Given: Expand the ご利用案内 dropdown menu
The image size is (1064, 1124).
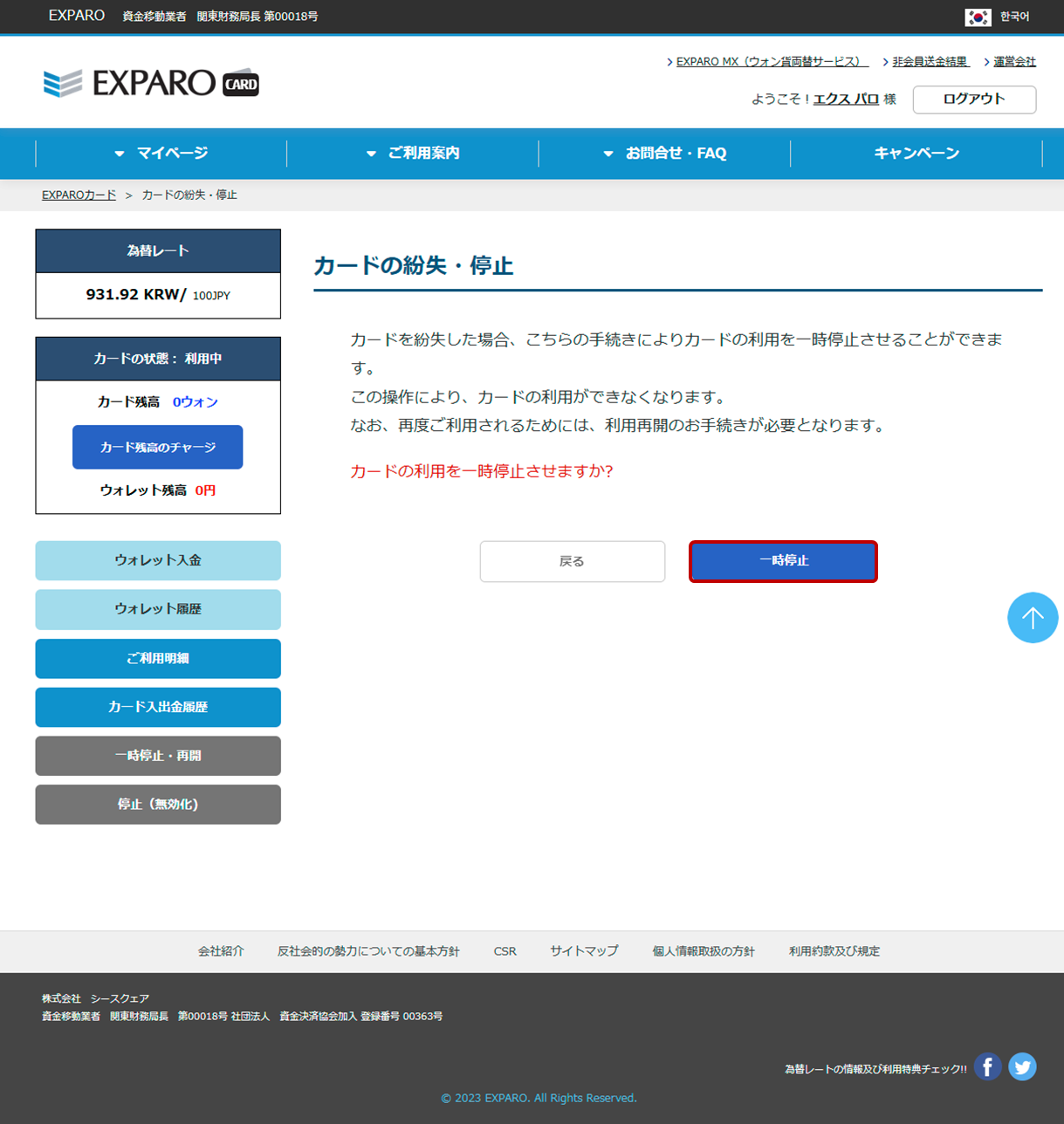Looking at the screenshot, I should [413, 154].
